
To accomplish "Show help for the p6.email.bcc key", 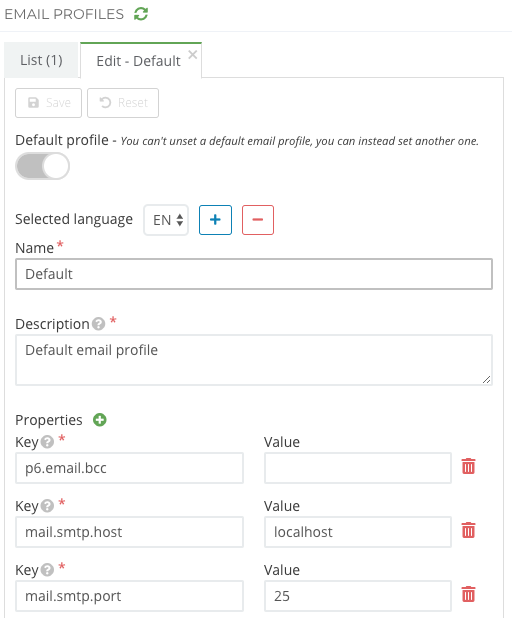I will 47,442.
